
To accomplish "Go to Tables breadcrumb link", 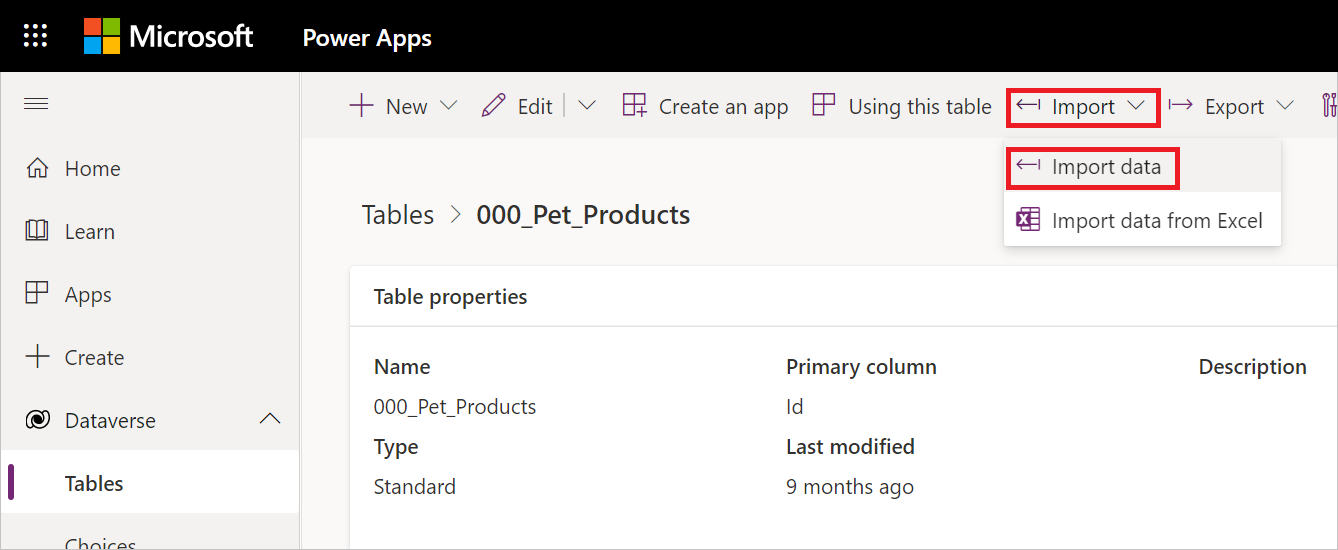I will click(x=398, y=215).
